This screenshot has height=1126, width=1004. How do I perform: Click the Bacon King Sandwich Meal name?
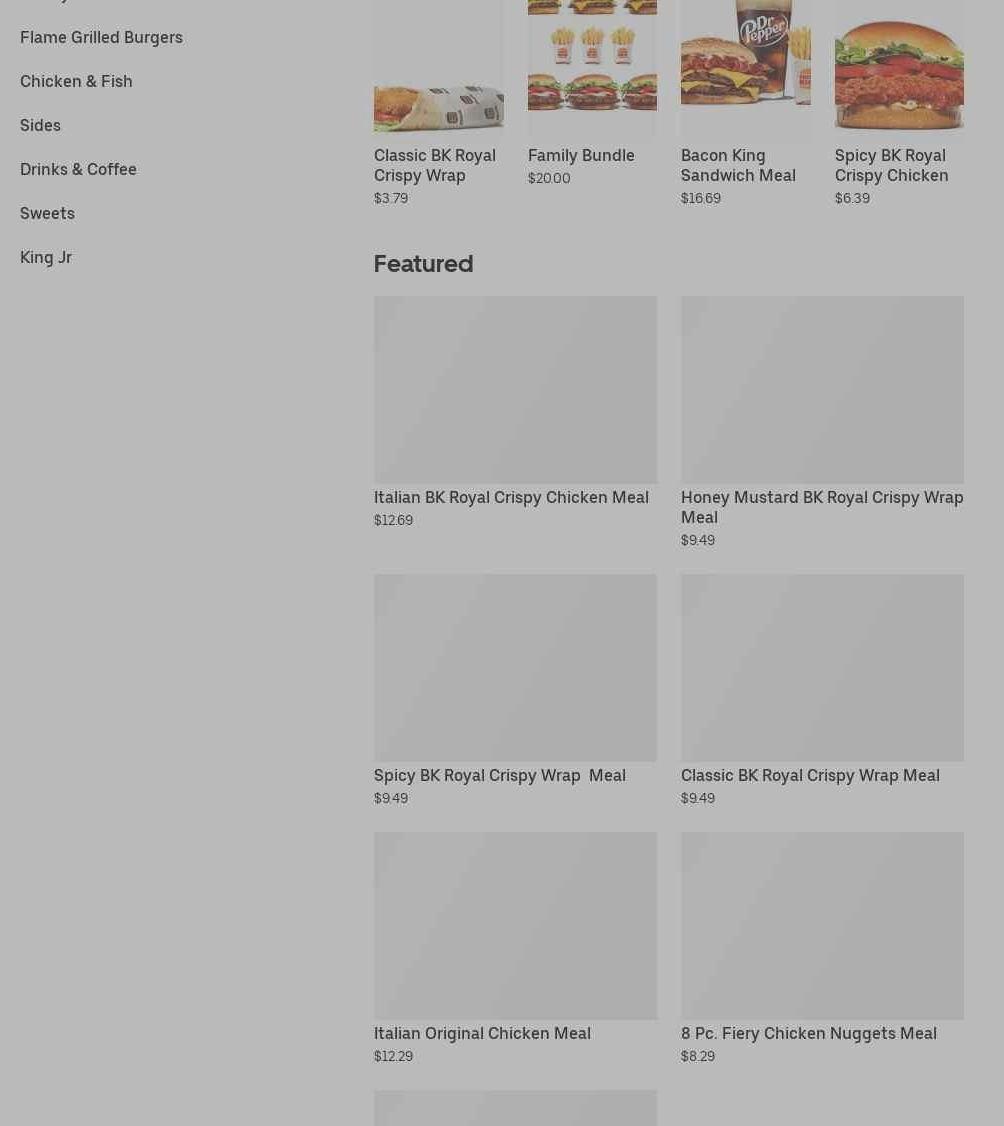coord(738,165)
